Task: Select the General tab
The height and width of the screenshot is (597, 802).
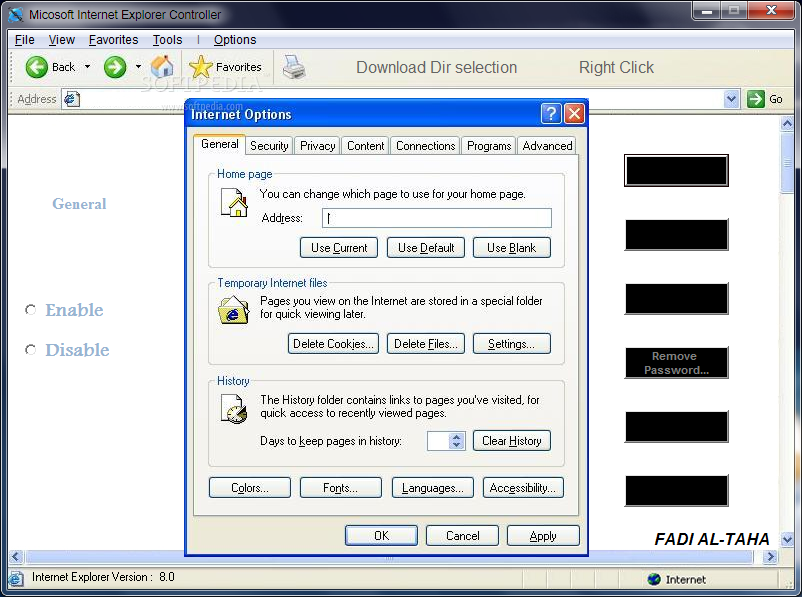Action: tap(219, 144)
